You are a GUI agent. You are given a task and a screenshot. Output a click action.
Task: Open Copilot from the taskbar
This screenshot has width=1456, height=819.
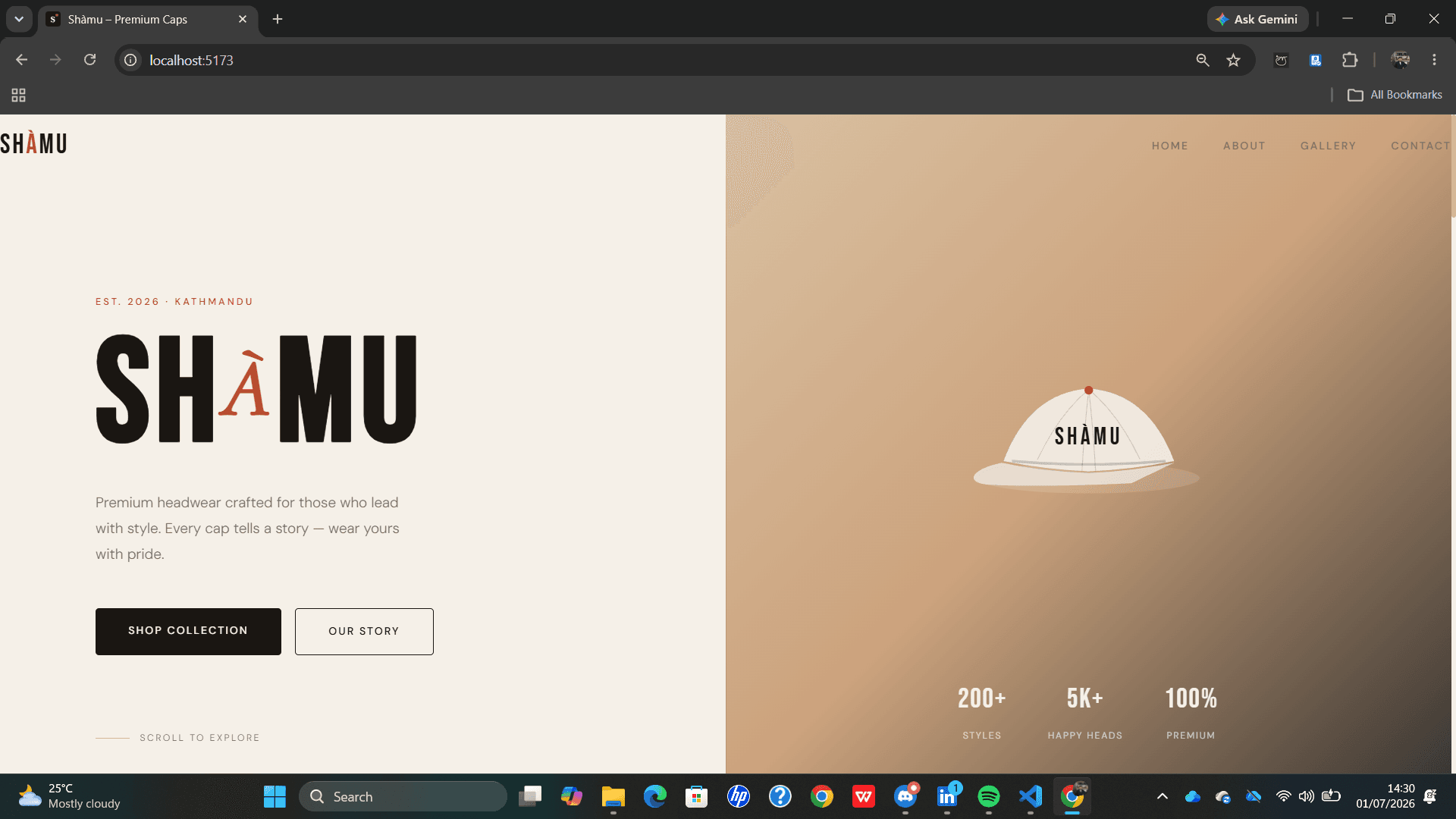click(572, 796)
